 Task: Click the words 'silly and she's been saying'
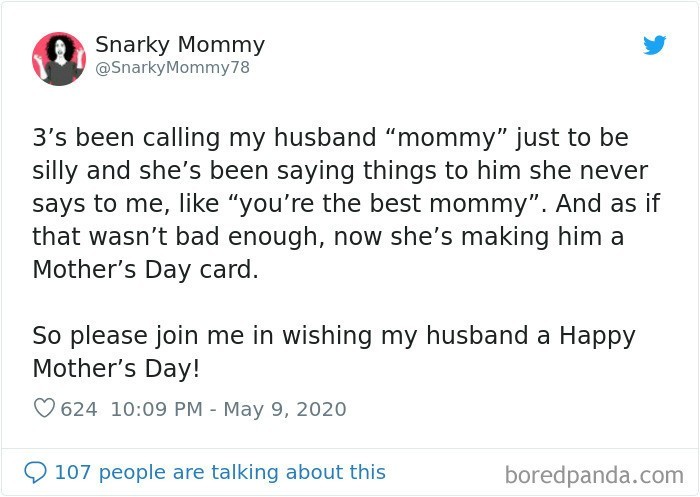point(193,171)
